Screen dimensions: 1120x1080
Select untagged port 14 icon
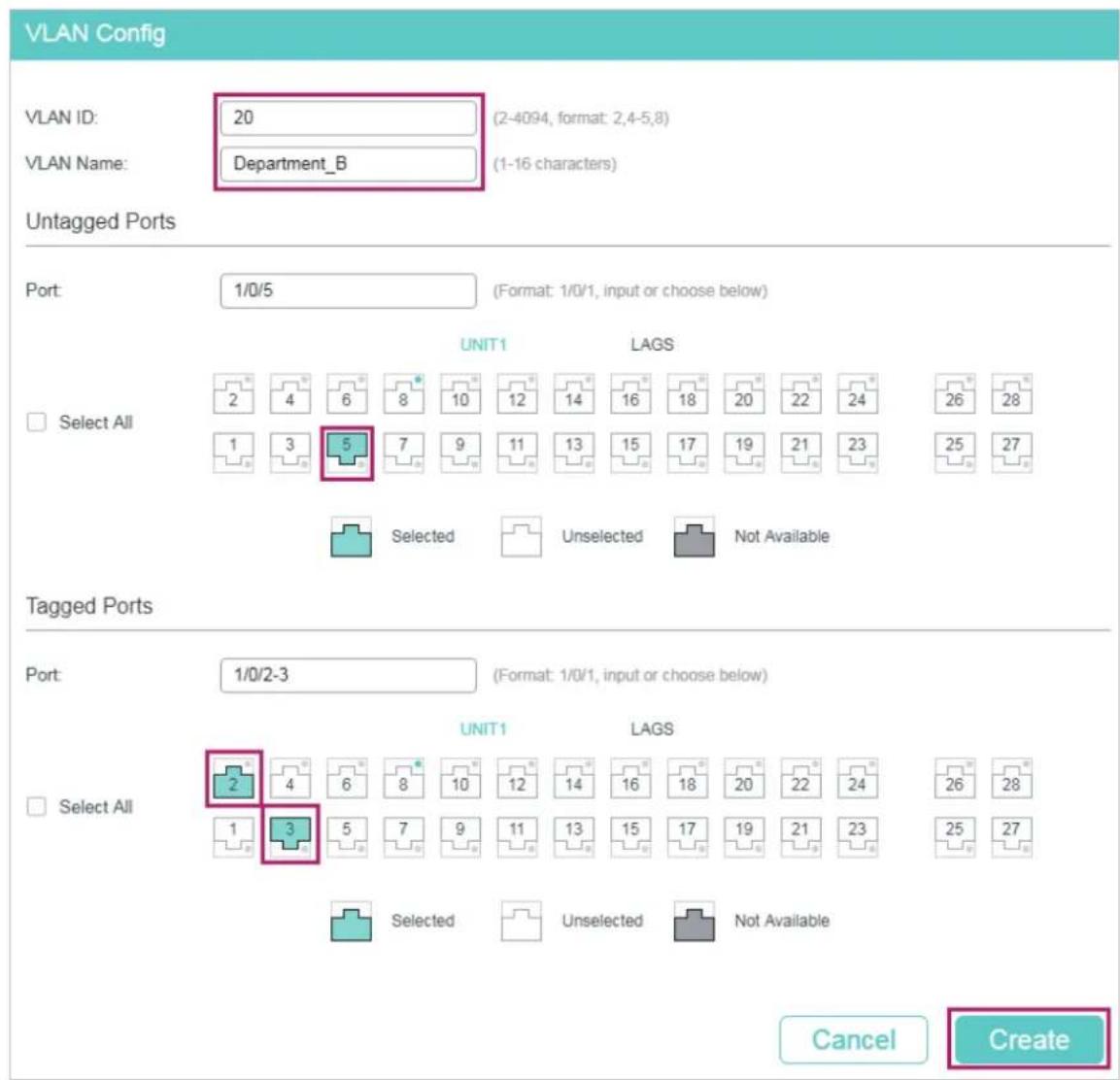(573, 393)
